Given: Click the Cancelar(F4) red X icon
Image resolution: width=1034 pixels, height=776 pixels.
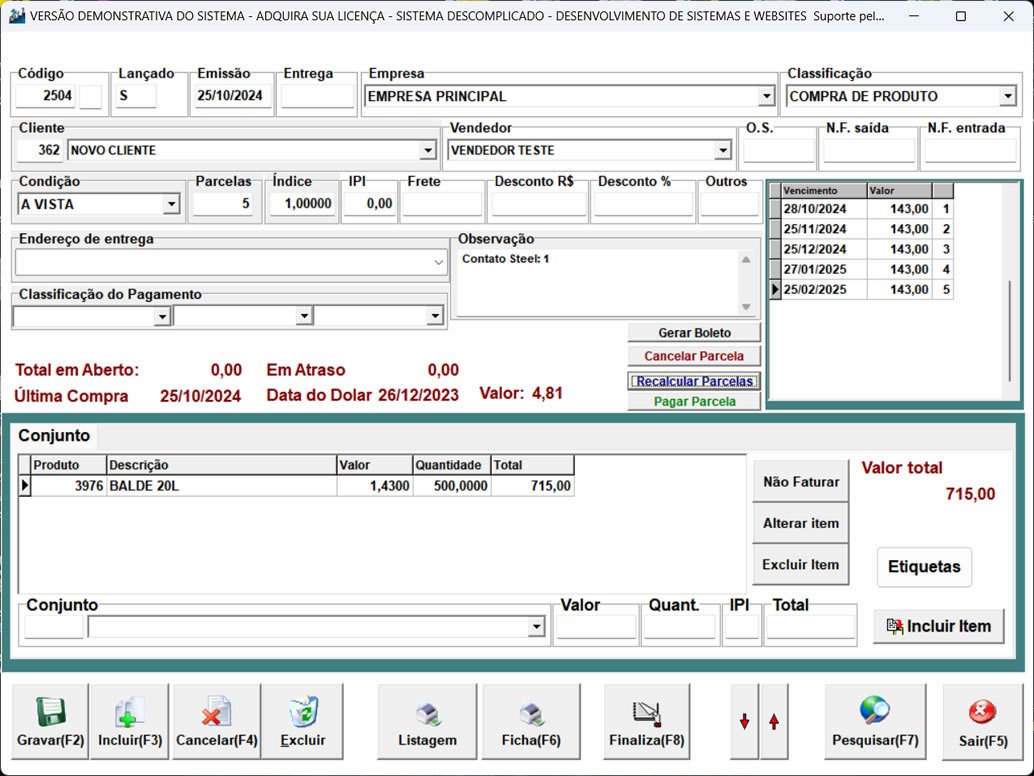Looking at the screenshot, I should click(214, 714).
